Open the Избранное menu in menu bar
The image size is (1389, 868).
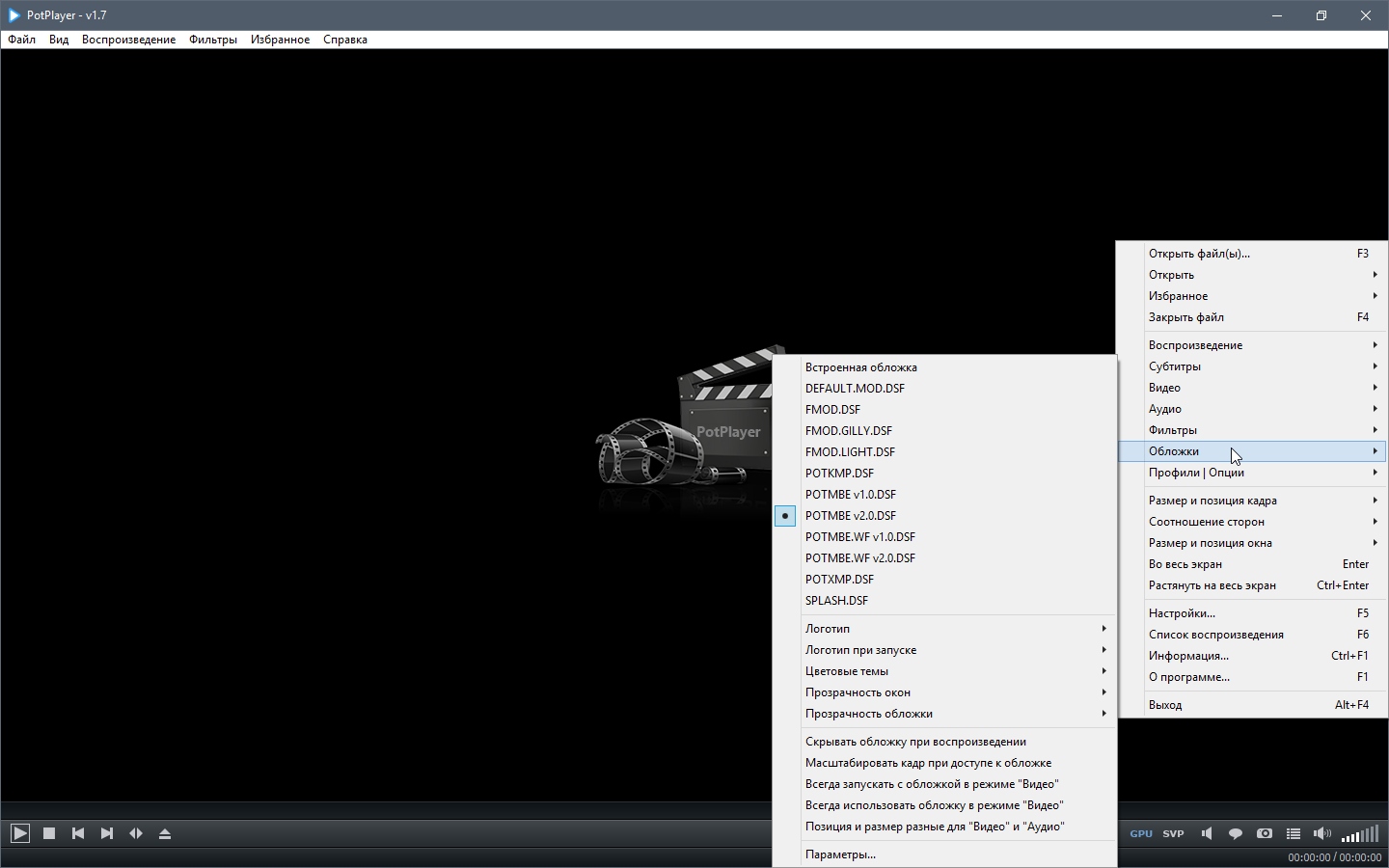pyautogui.click(x=280, y=40)
